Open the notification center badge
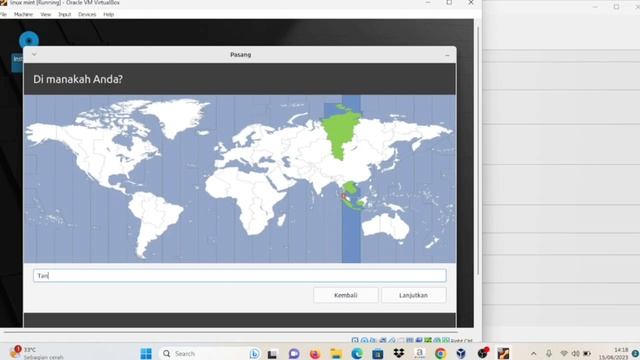640x360 pixels. coord(635,353)
